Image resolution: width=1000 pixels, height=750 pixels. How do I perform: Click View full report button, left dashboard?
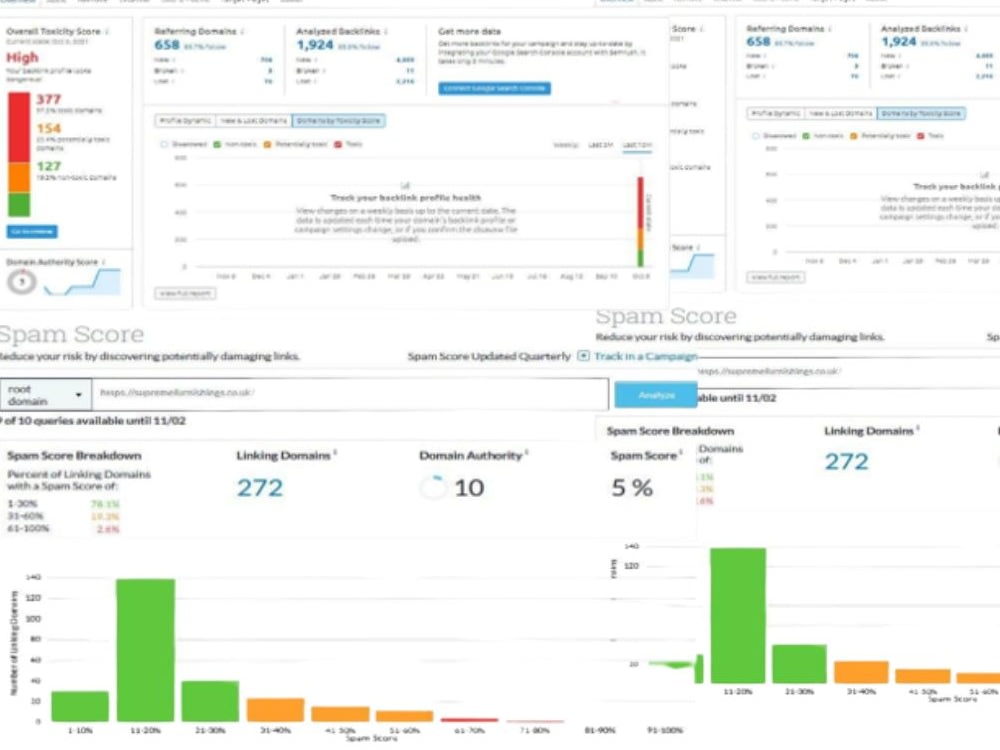click(186, 293)
